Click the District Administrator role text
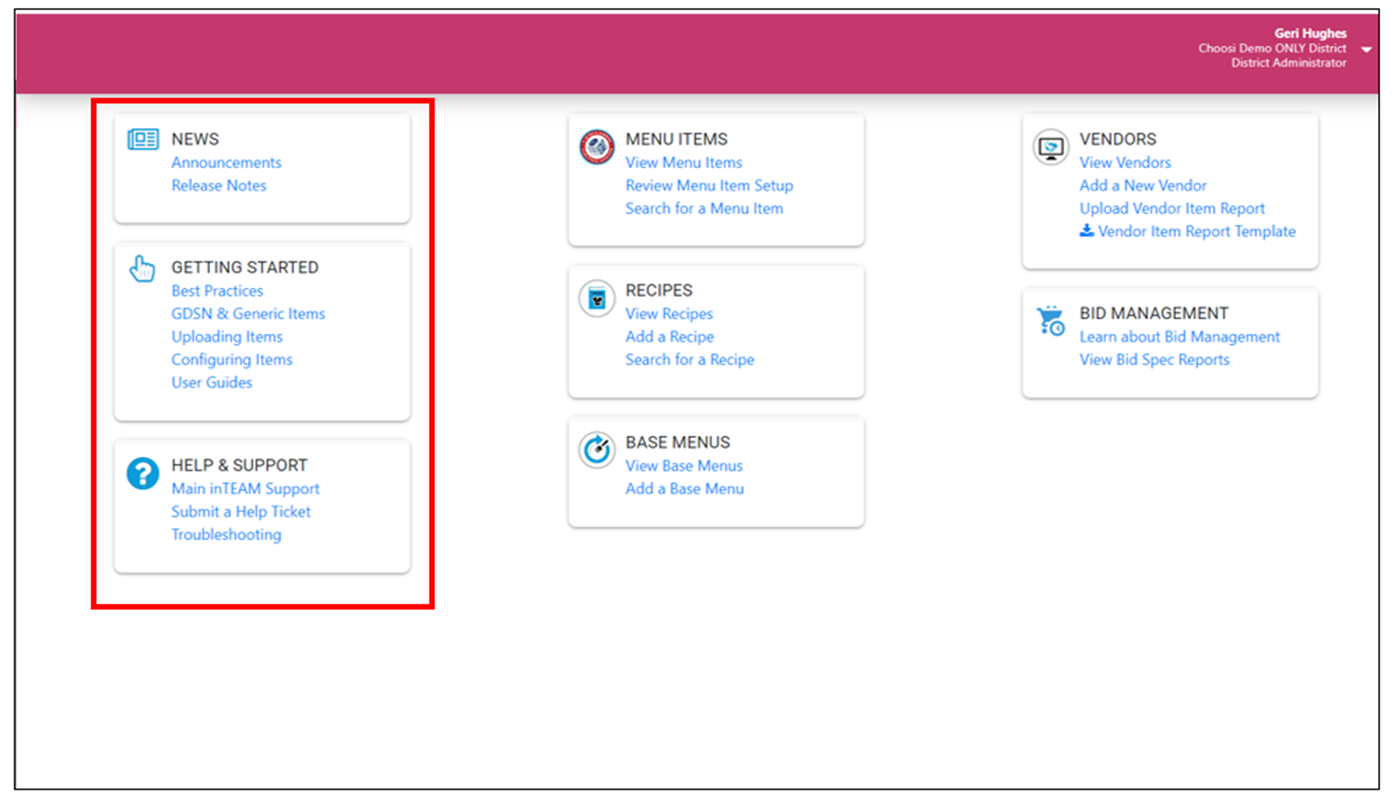 click(1289, 62)
